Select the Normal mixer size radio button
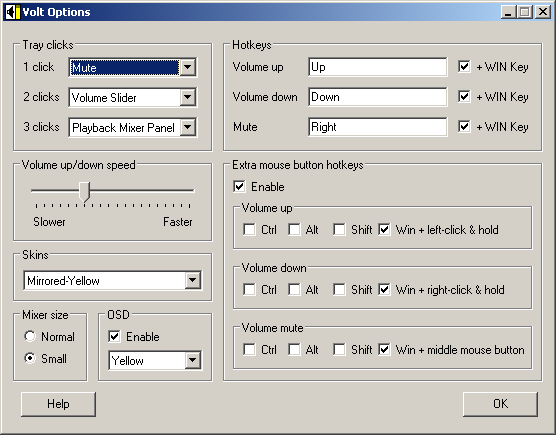The image size is (556, 435). coord(30,336)
